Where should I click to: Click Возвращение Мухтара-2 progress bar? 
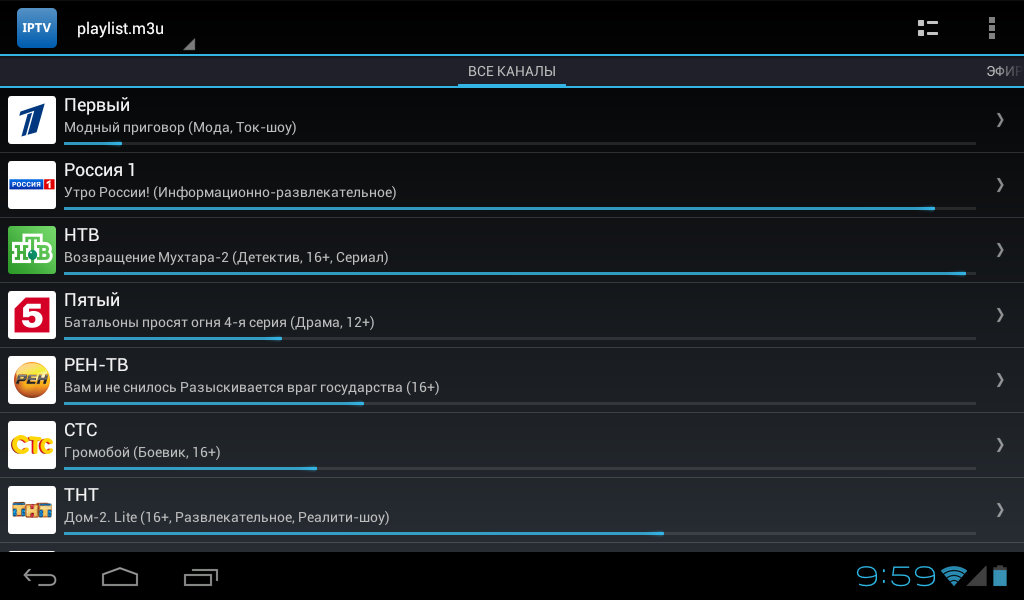click(x=520, y=274)
